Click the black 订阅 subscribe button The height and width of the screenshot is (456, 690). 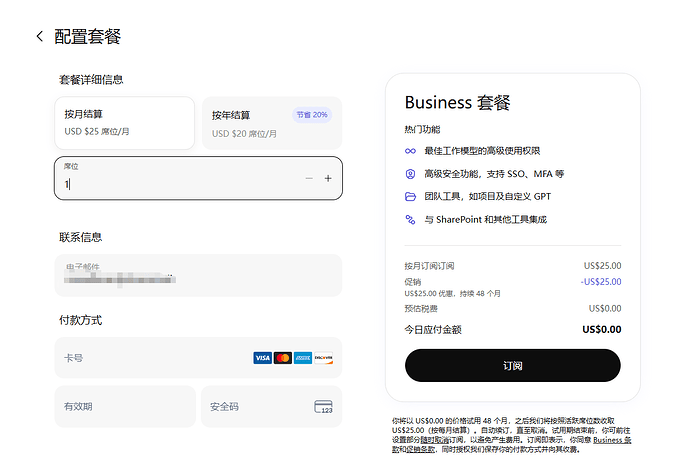click(x=513, y=365)
